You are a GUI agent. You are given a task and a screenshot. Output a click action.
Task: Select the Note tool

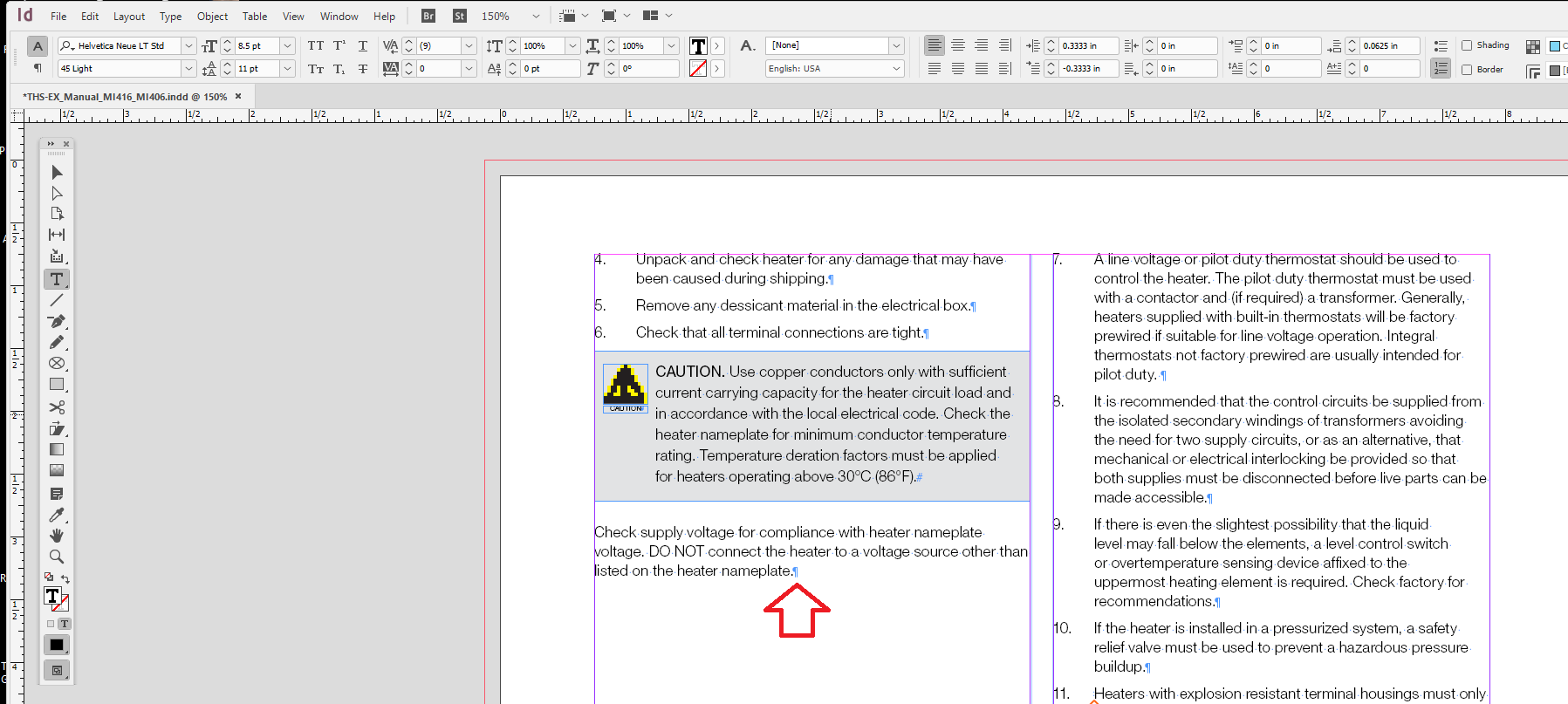57,494
